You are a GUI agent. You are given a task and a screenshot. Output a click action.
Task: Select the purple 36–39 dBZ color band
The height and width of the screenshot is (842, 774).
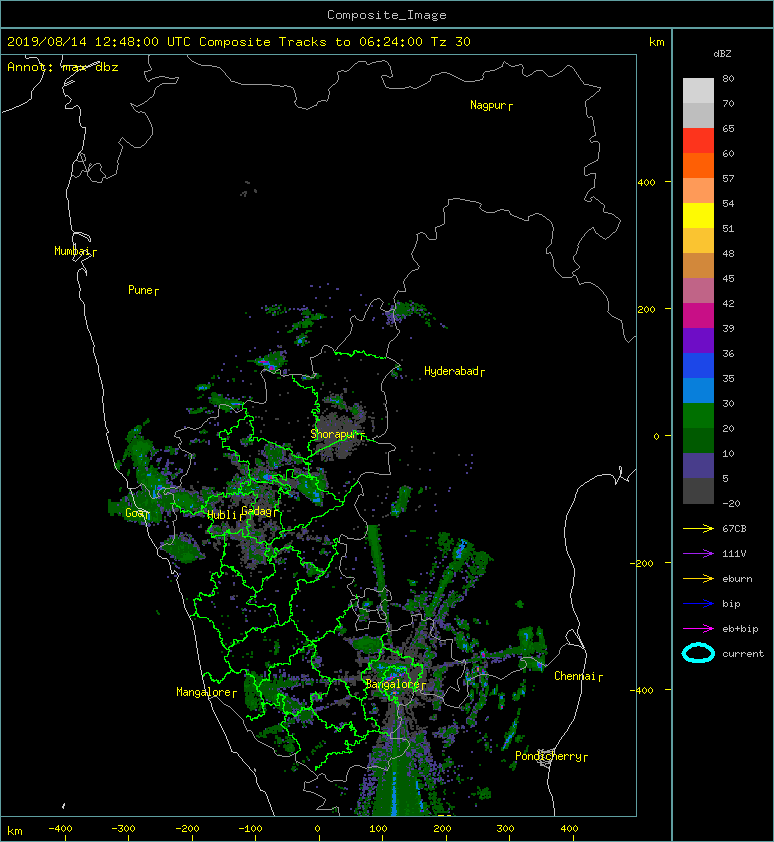tap(698, 340)
